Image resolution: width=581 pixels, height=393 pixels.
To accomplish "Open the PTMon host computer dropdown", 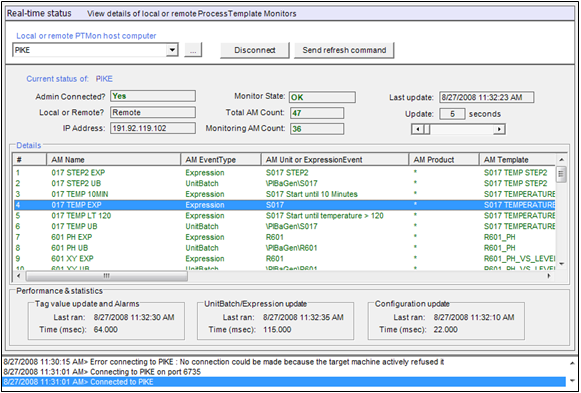I will (x=172, y=50).
